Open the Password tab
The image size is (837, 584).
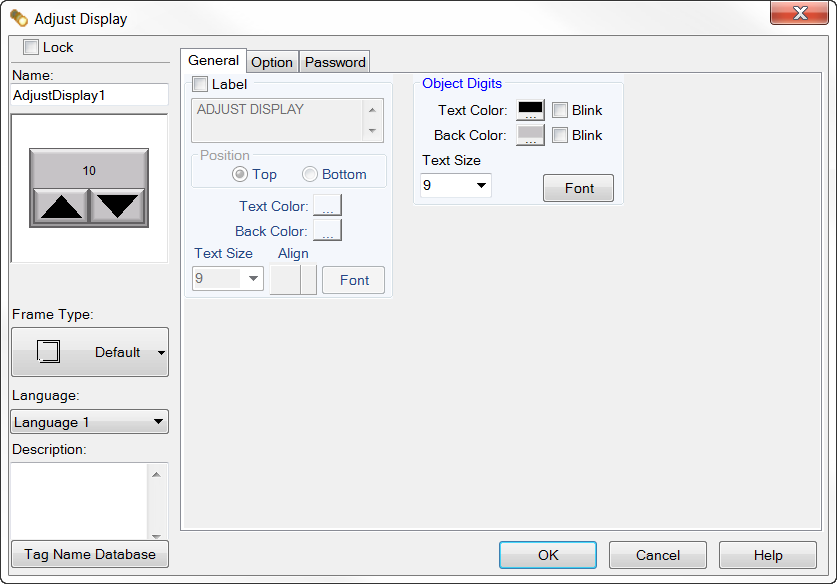click(335, 62)
